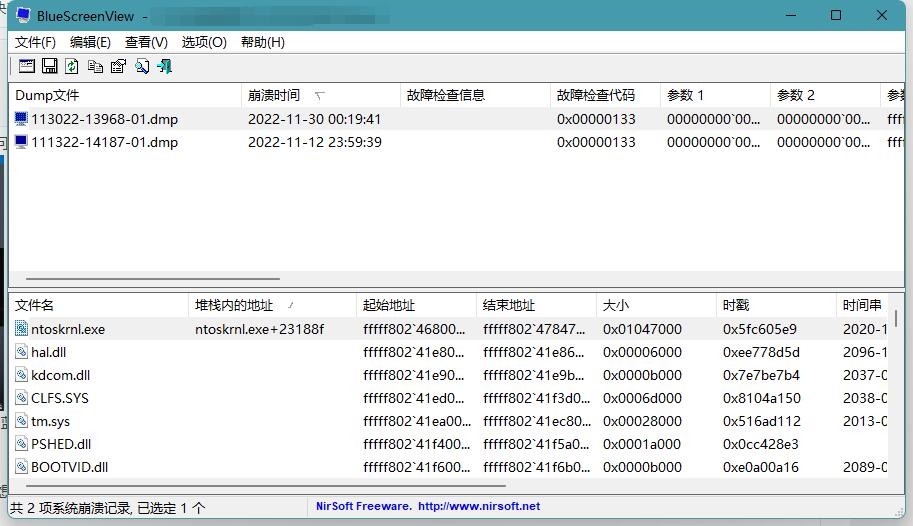Select the ntoskrnl.exe file name

(x=68, y=329)
